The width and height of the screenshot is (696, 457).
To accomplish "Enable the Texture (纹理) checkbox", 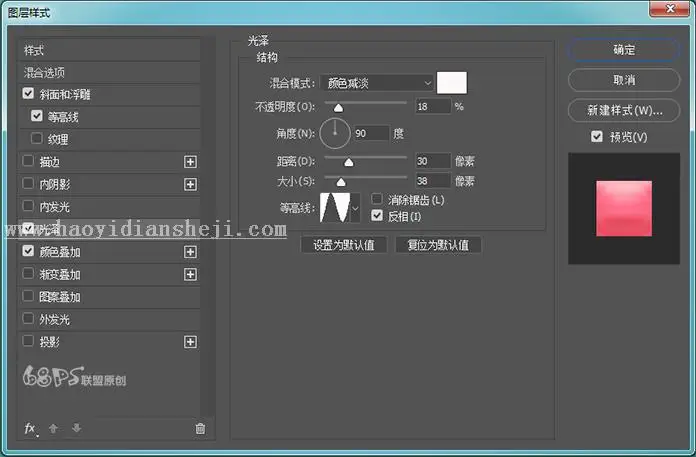I will [x=37, y=138].
